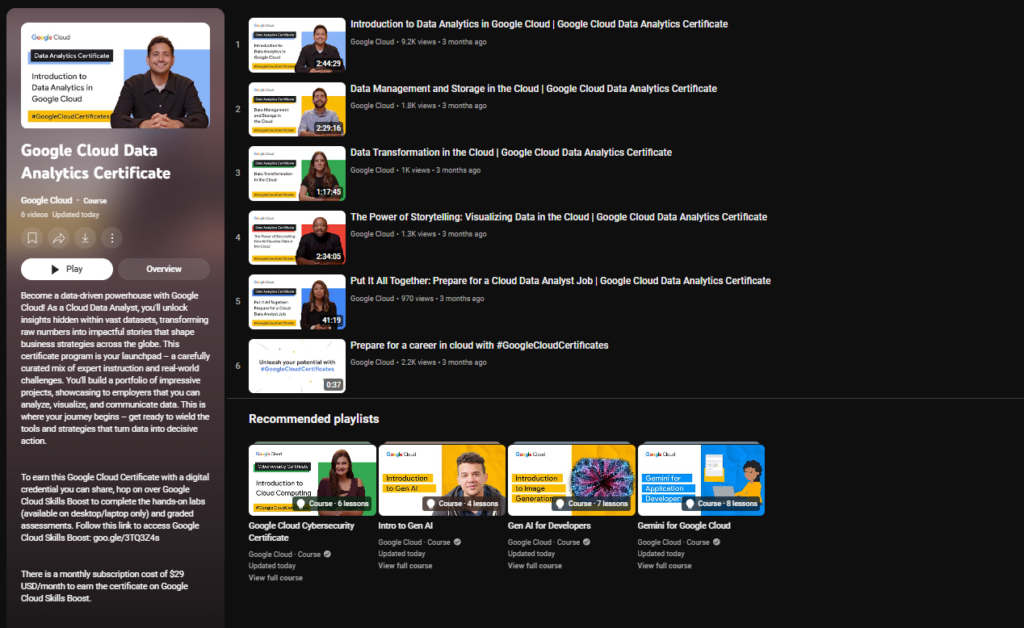Click Course 8 lessons badge on Gemini card
This screenshot has width=1024, height=628.
pyautogui.click(x=722, y=504)
